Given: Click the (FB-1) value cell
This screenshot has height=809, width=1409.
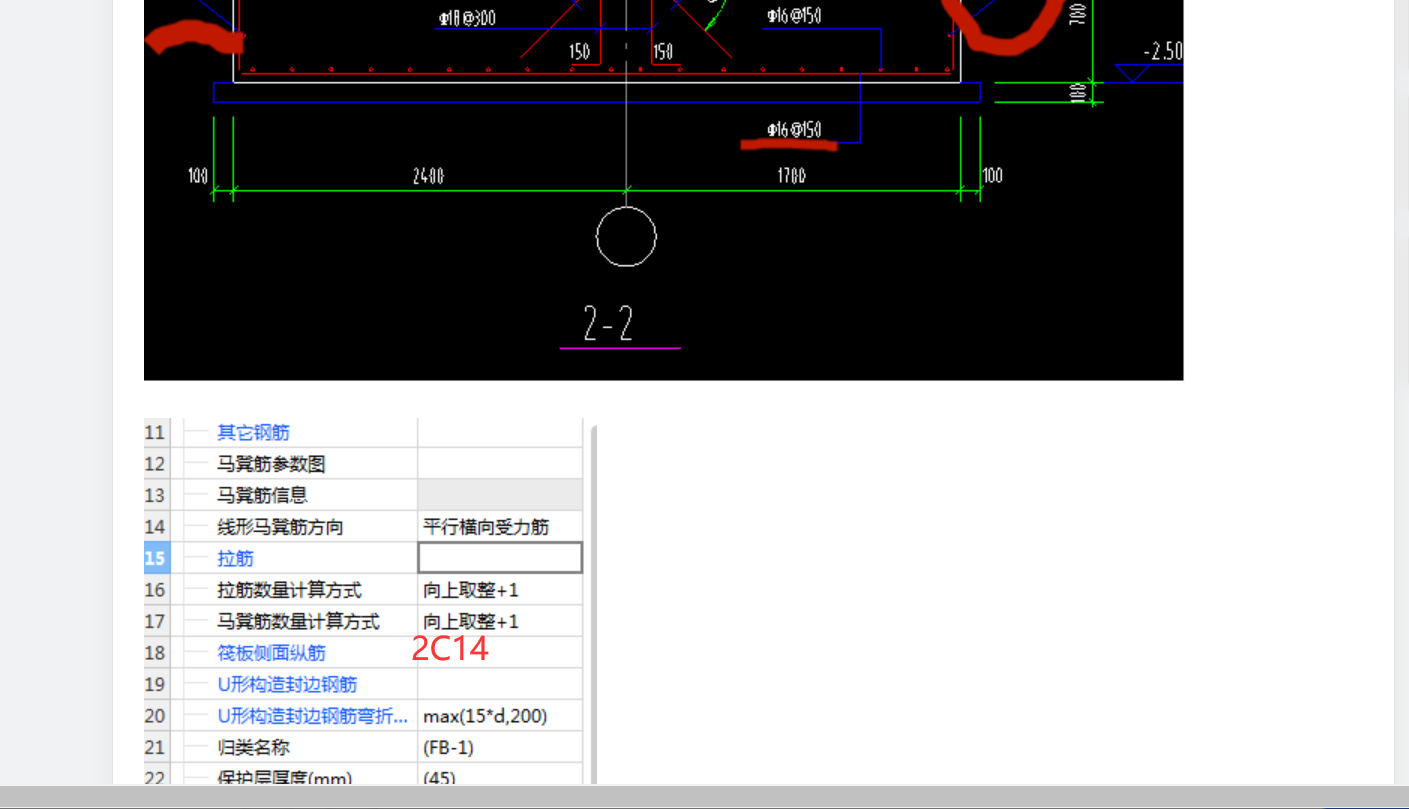Looking at the screenshot, I should [500, 747].
